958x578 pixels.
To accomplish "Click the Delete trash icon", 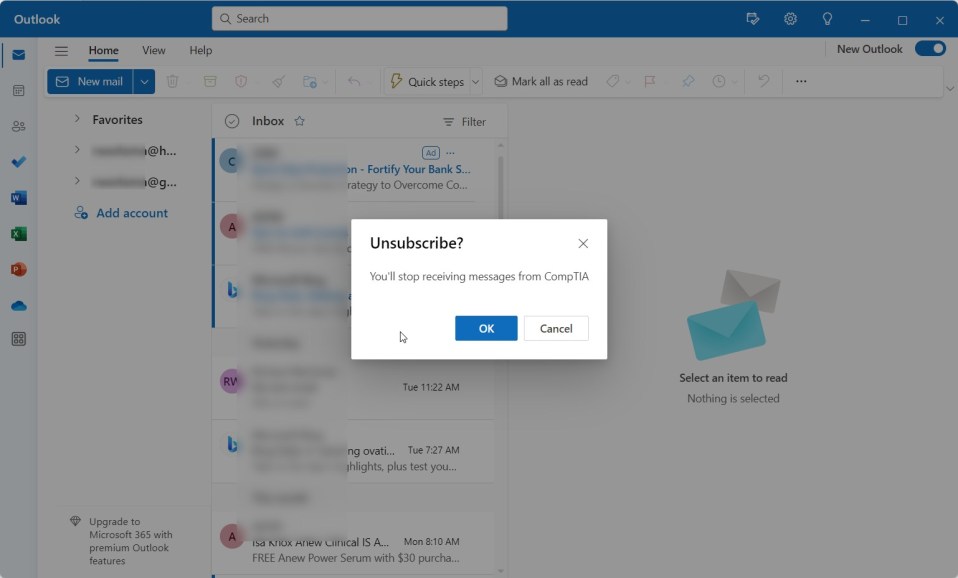I will tap(172, 81).
